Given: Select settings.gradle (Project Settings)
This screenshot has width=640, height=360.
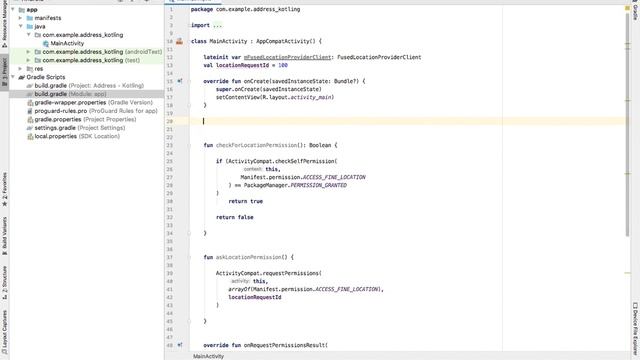Looking at the screenshot, I should click(80, 128).
